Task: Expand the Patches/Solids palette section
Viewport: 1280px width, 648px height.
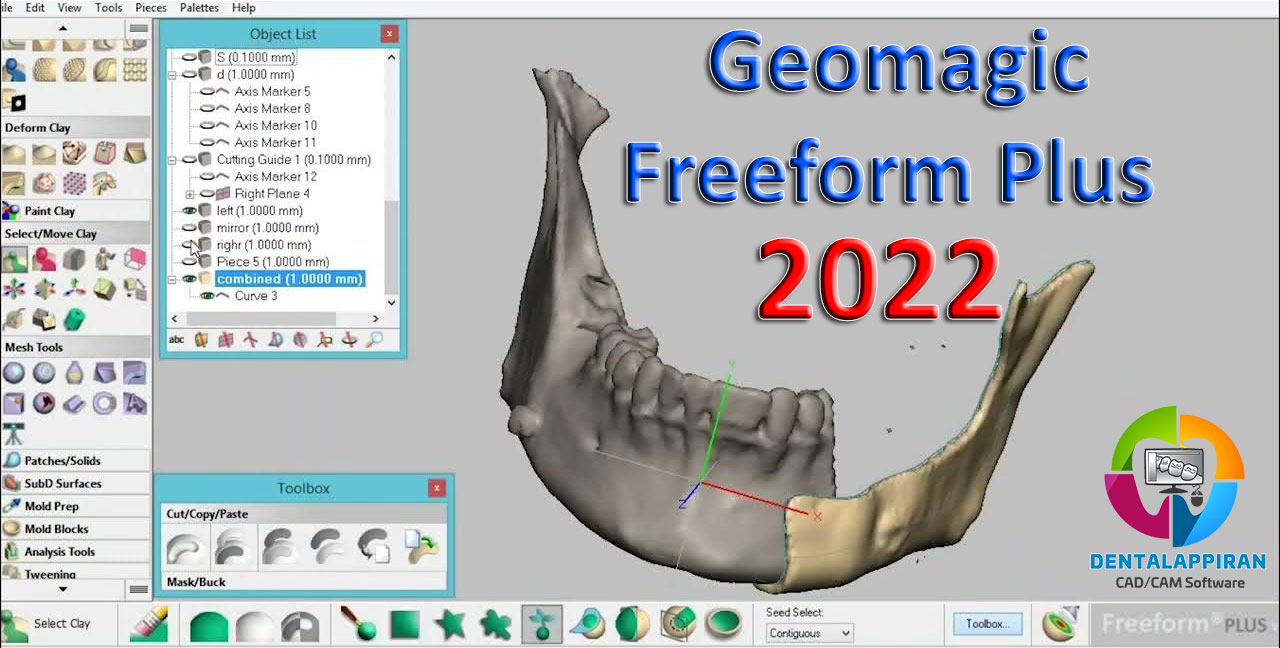Action: point(75,461)
